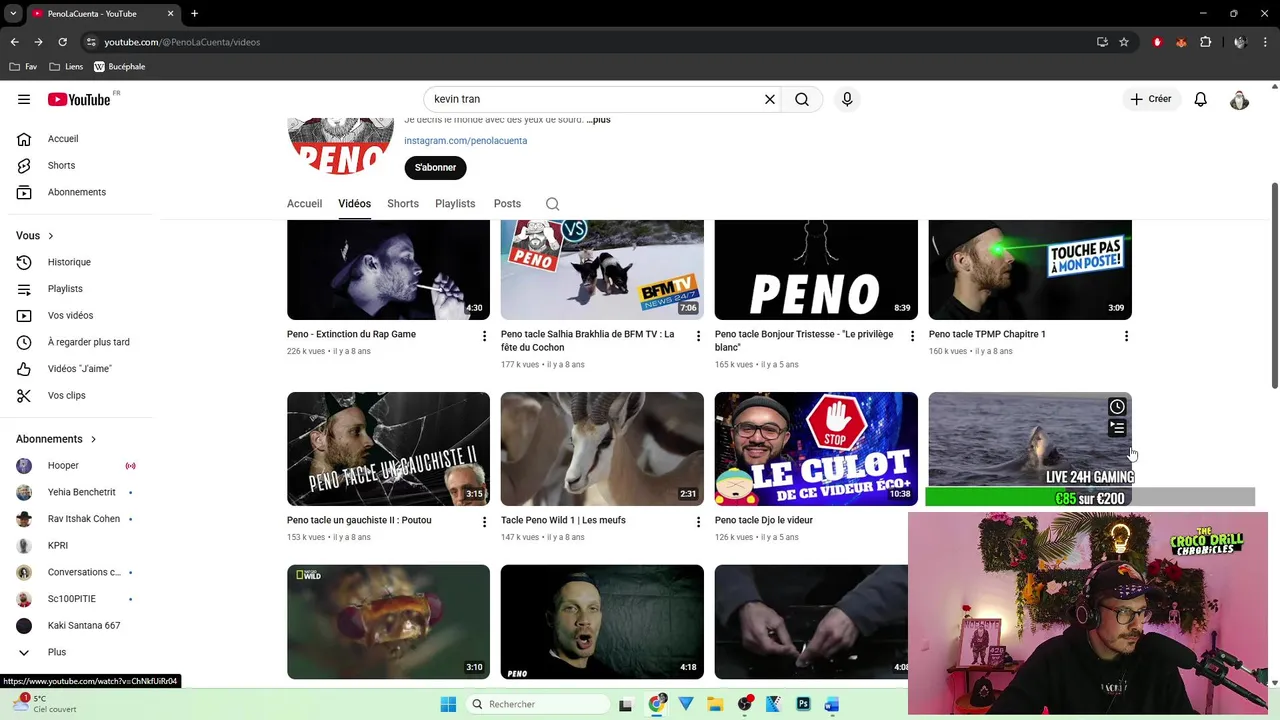Open instagram.com/penolacuenta link
1280x720 pixels.
465,141
